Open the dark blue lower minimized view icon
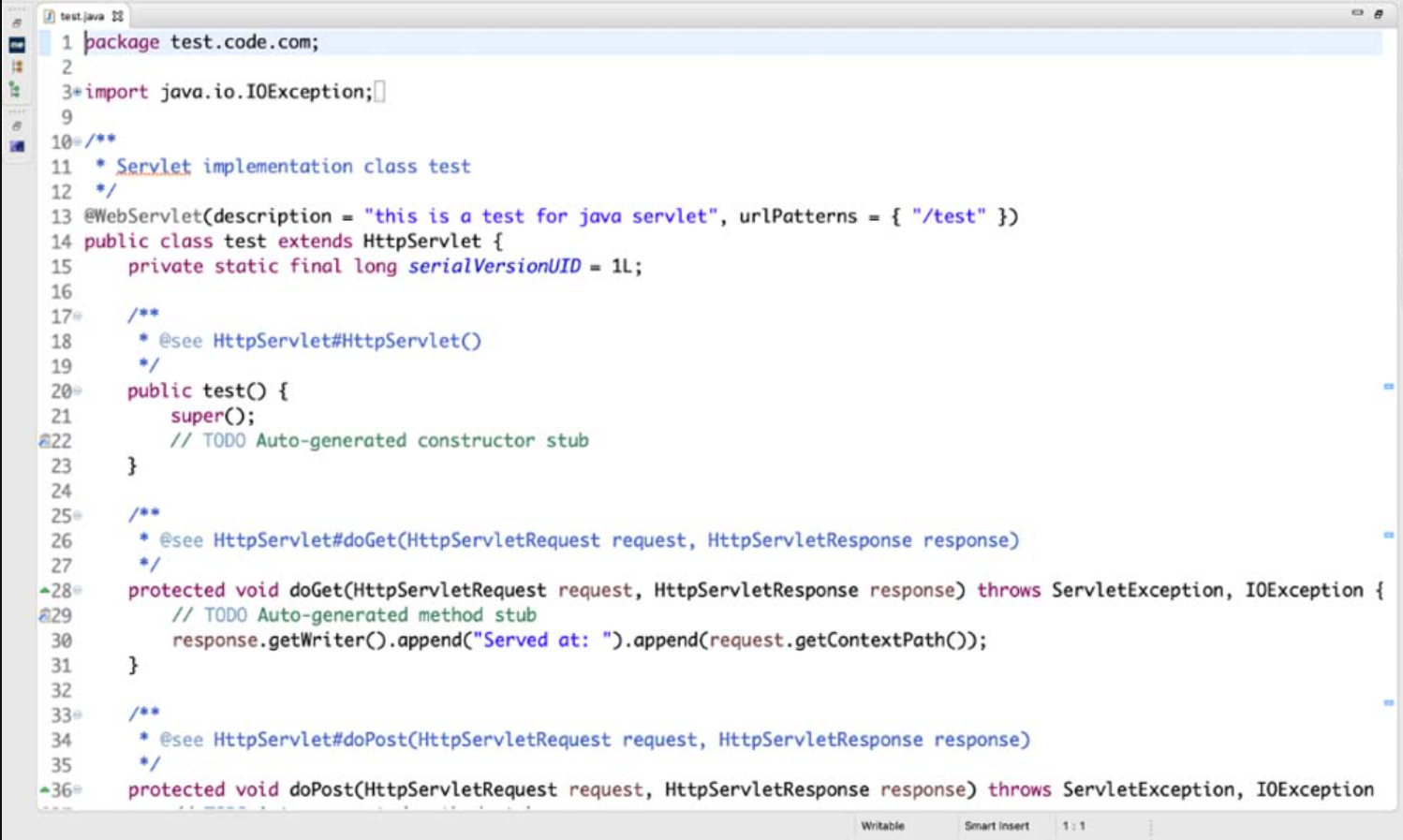 17,146
